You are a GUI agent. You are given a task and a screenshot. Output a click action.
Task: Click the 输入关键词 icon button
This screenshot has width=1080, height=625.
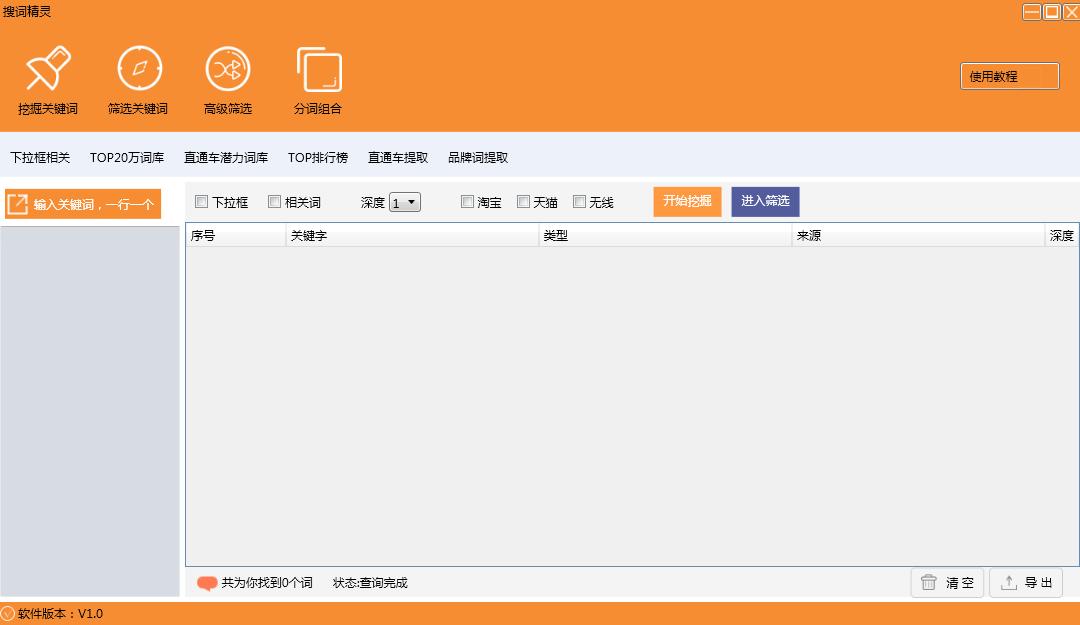pos(17,203)
